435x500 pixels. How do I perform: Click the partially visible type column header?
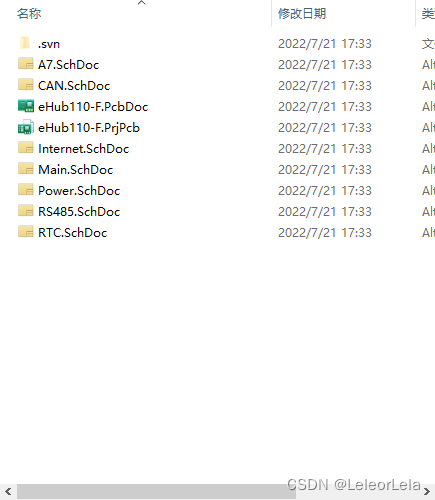[428, 14]
